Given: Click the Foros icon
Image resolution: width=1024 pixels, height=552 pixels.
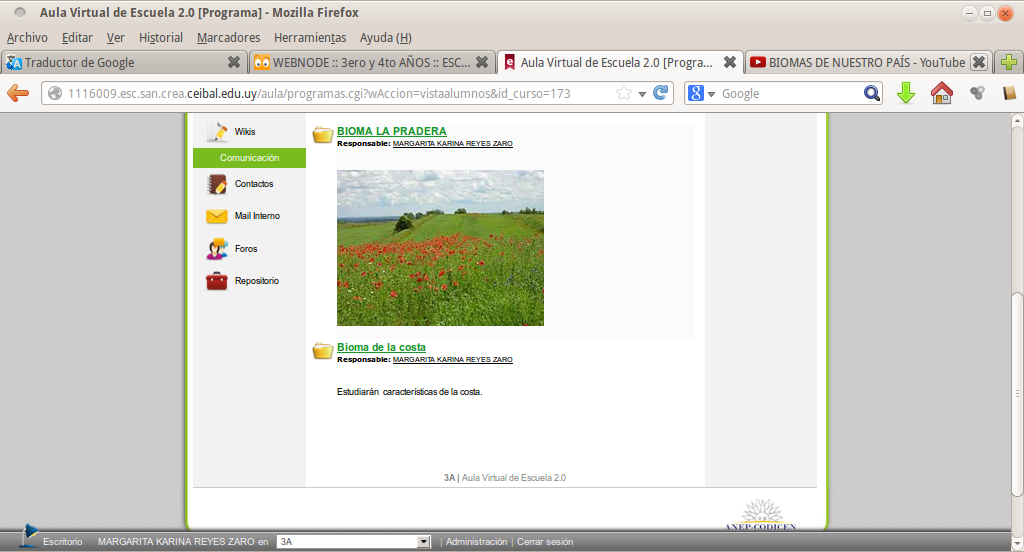Looking at the screenshot, I should point(217,249).
